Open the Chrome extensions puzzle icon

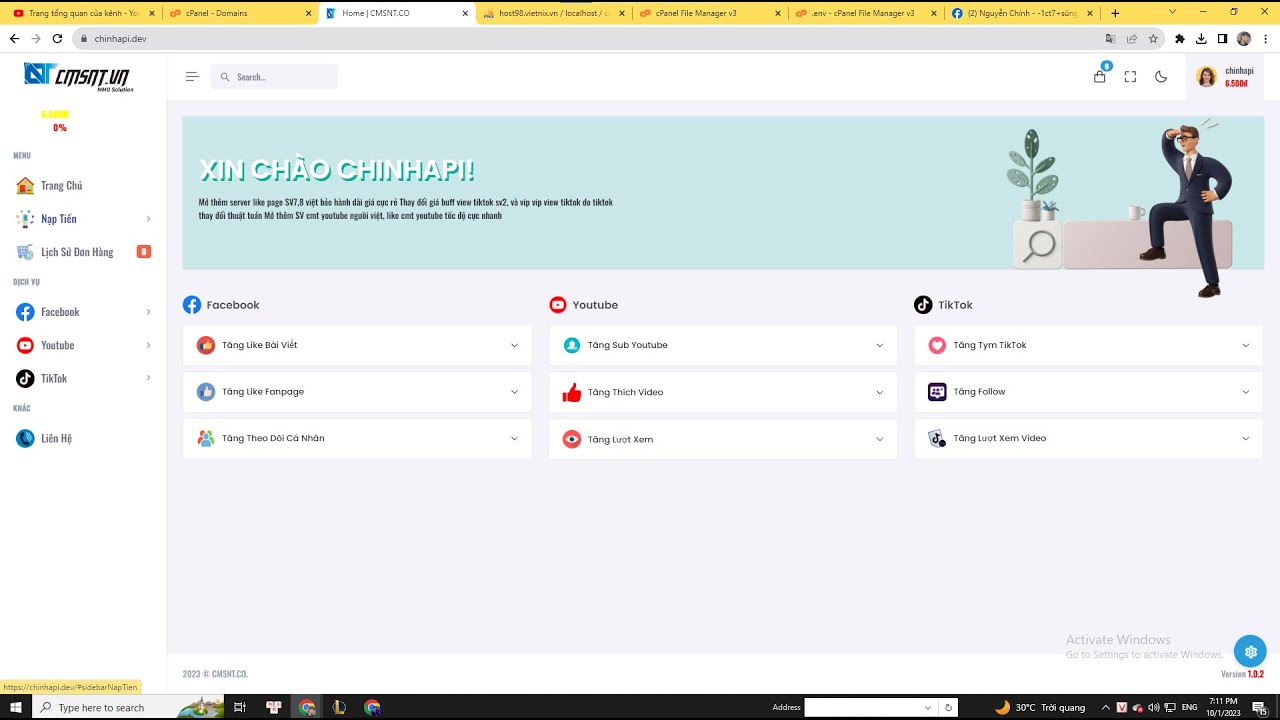[1180, 39]
